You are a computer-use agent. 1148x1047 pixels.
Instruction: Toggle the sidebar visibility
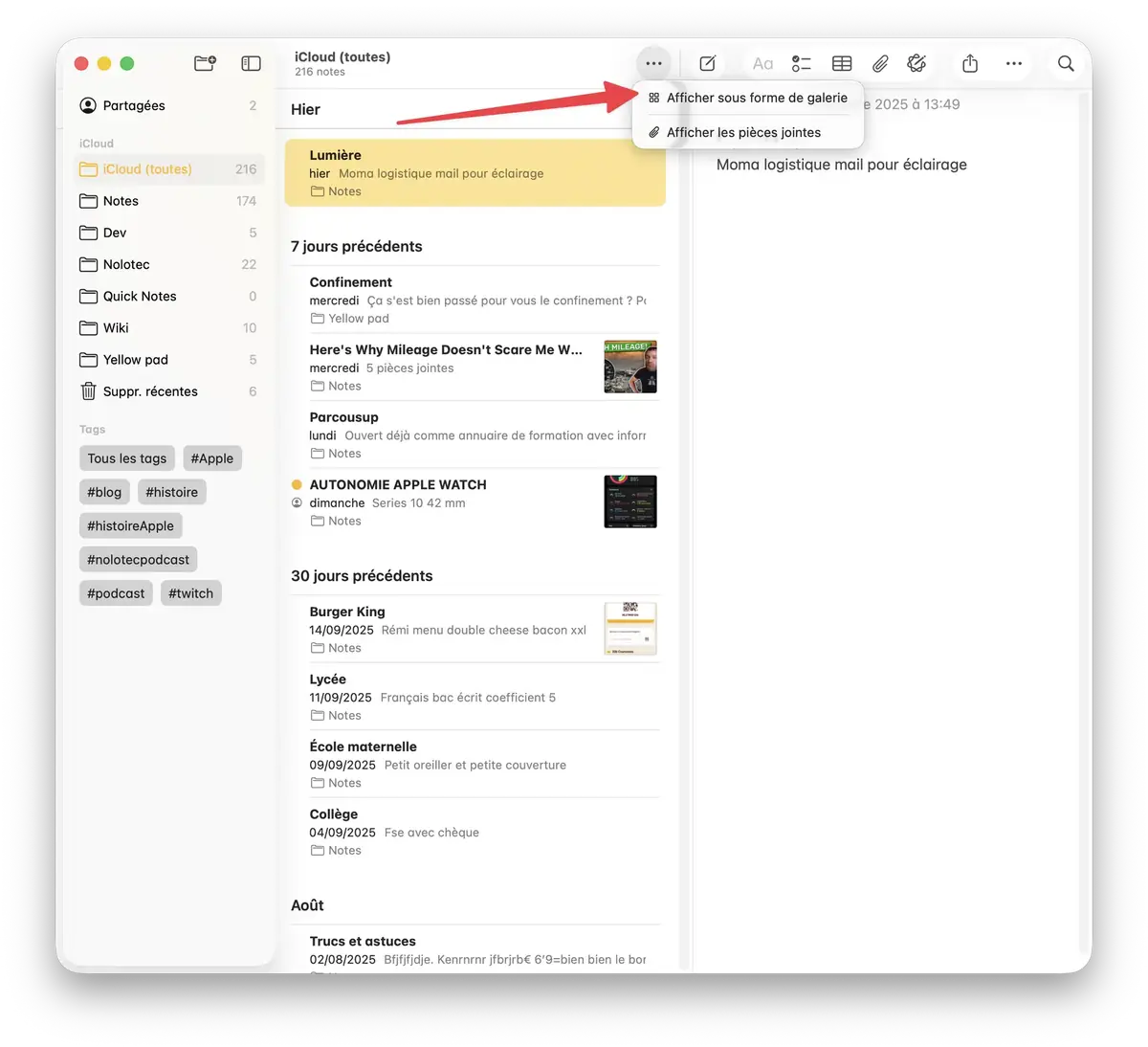click(x=251, y=63)
